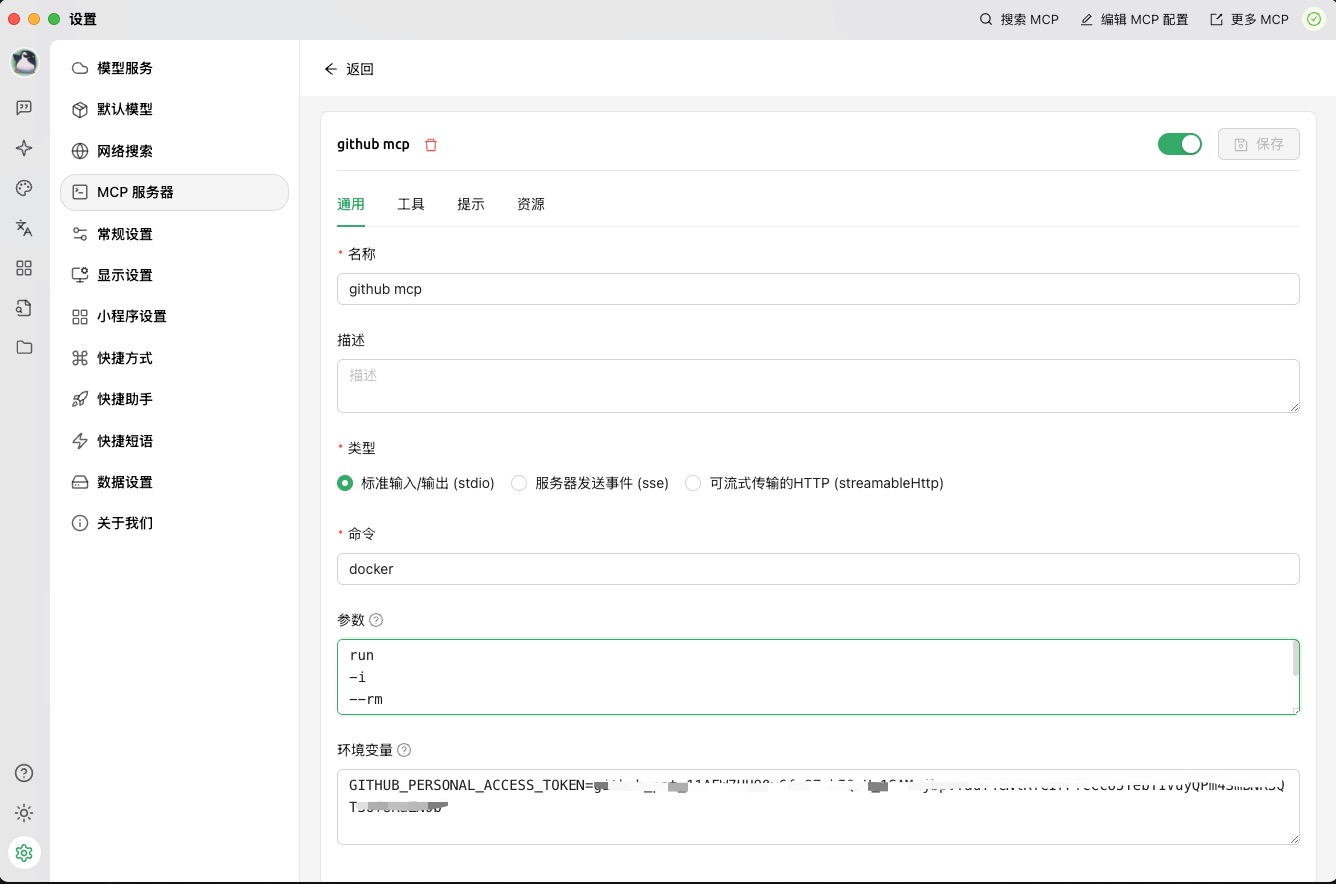Open 常规设置 in the settings menu
Viewport: 1336px width, 884px height.
click(x=175, y=234)
